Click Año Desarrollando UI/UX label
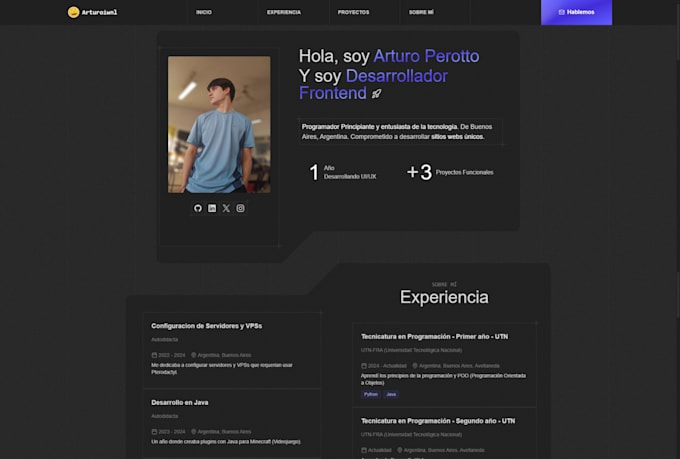The width and height of the screenshot is (680, 459). pos(350,172)
